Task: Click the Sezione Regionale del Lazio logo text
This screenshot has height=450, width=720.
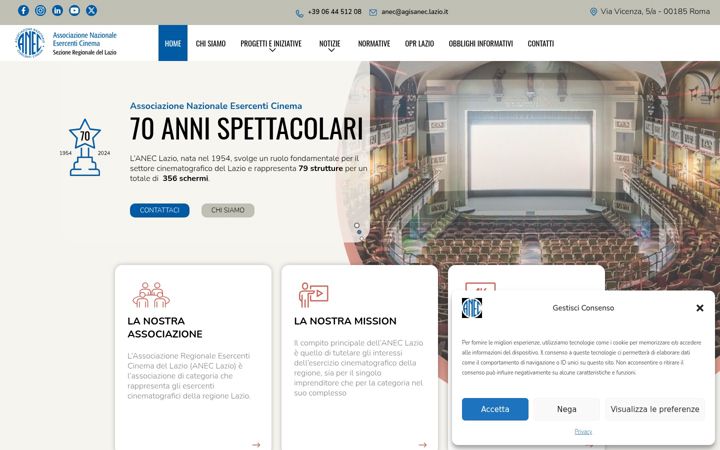Action: click(x=84, y=52)
